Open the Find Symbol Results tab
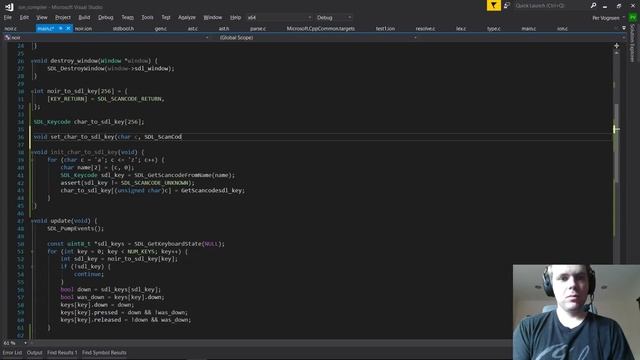Viewport: 640px width, 360px height. [104, 353]
